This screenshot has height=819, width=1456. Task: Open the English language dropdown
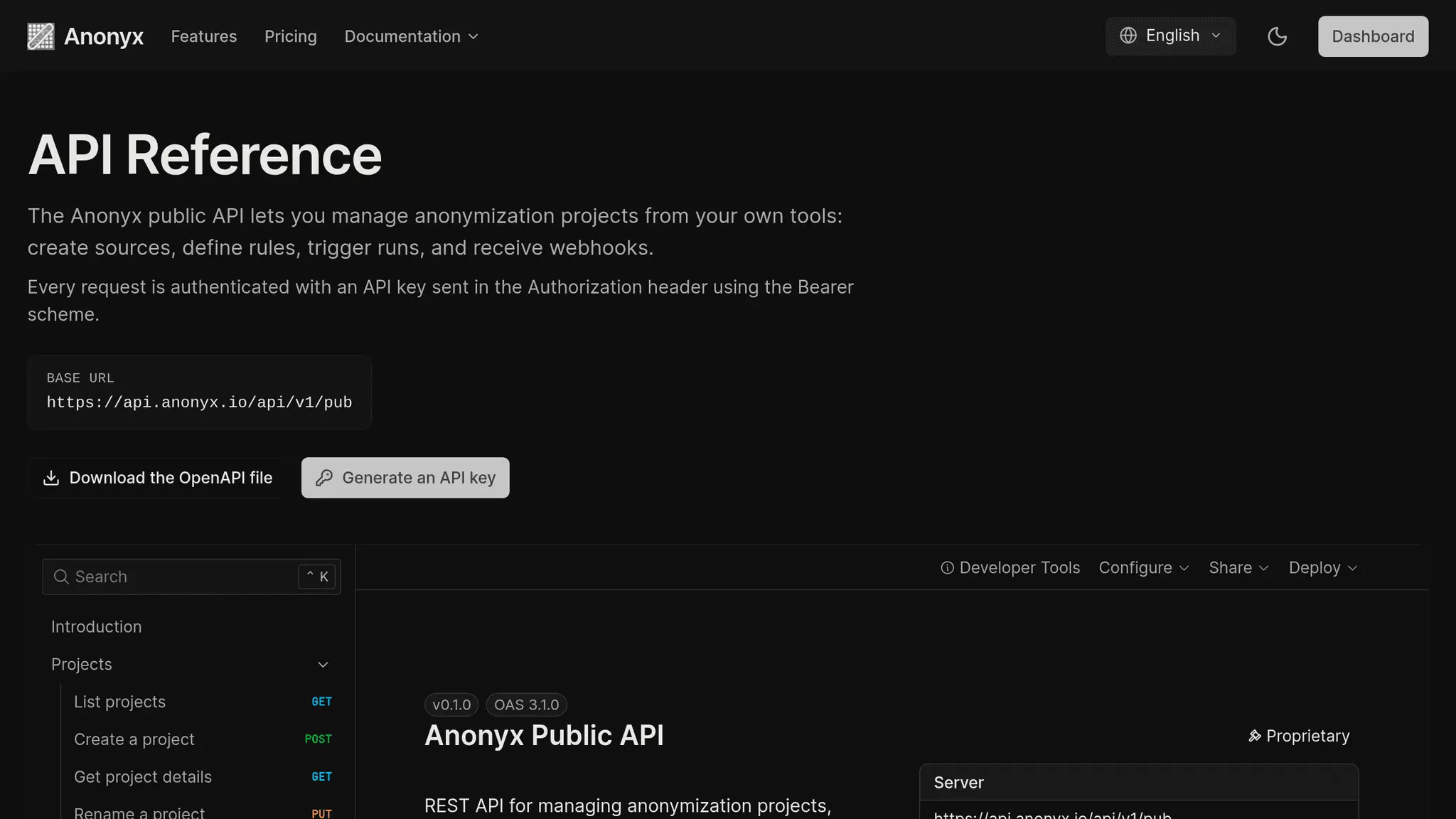(x=1170, y=36)
